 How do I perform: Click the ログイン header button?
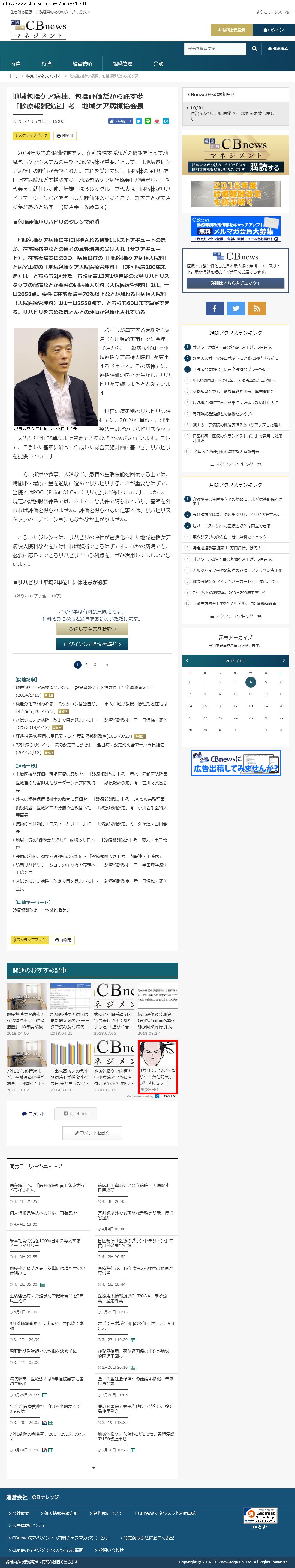click(x=273, y=30)
